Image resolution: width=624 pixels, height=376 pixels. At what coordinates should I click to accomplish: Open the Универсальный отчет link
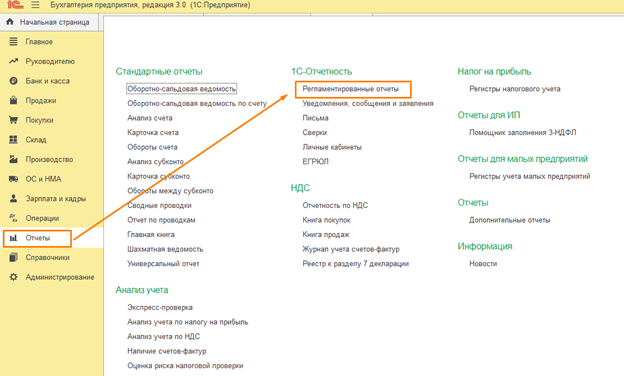[163, 263]
